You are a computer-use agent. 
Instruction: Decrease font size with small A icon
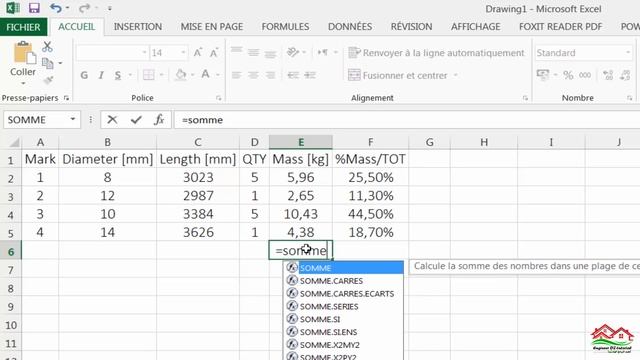click(x=213, y=53)
